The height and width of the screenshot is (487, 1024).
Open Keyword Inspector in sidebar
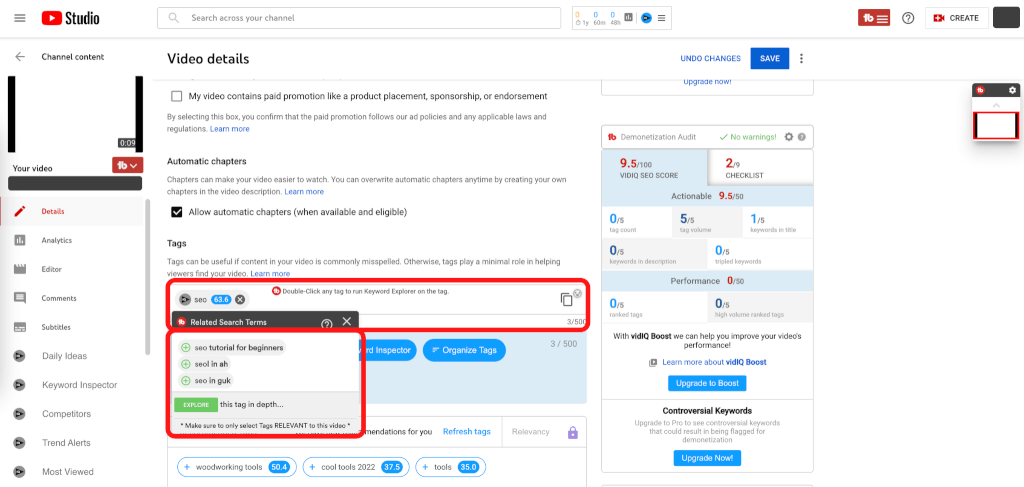pyautogui.click(x=79, y=385)
